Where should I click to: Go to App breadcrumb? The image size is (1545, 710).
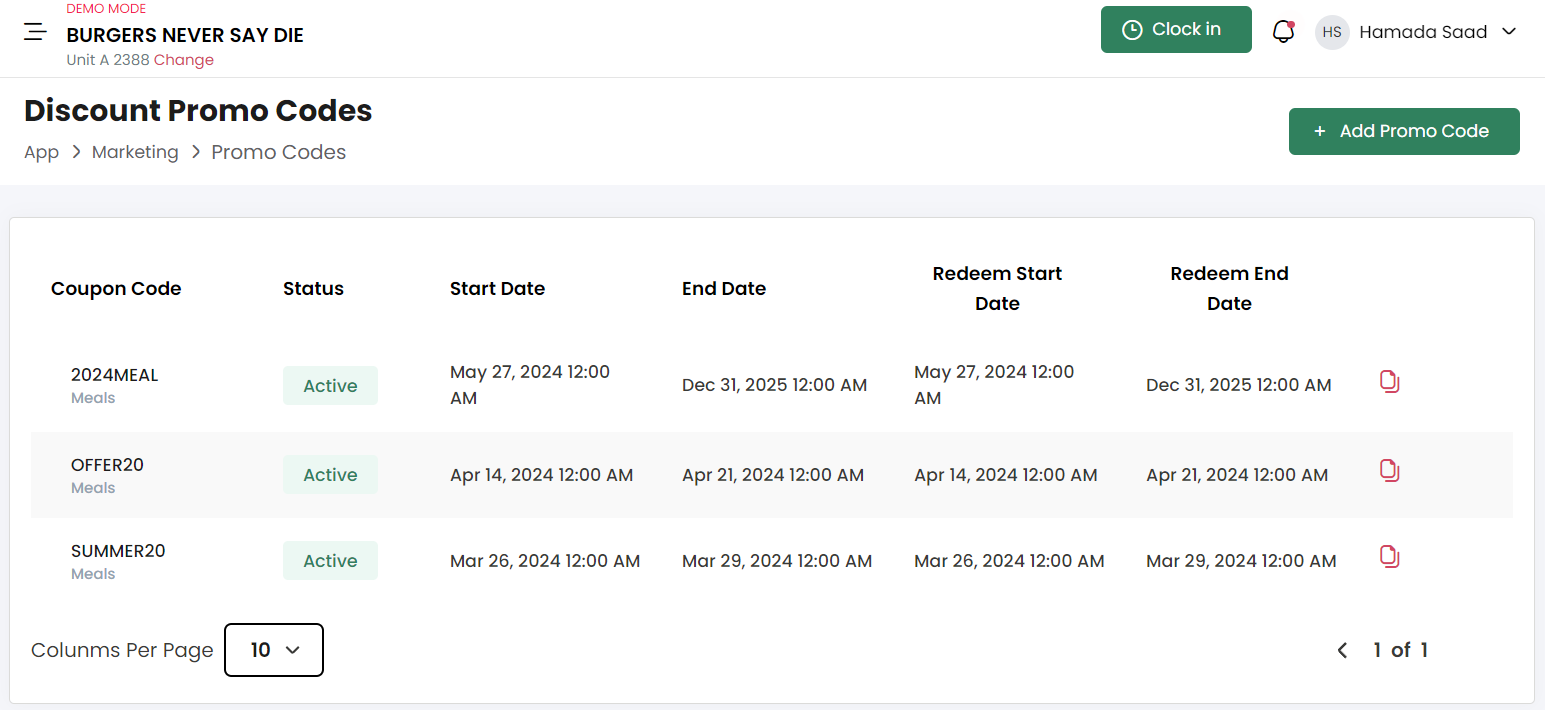[41, 152]
